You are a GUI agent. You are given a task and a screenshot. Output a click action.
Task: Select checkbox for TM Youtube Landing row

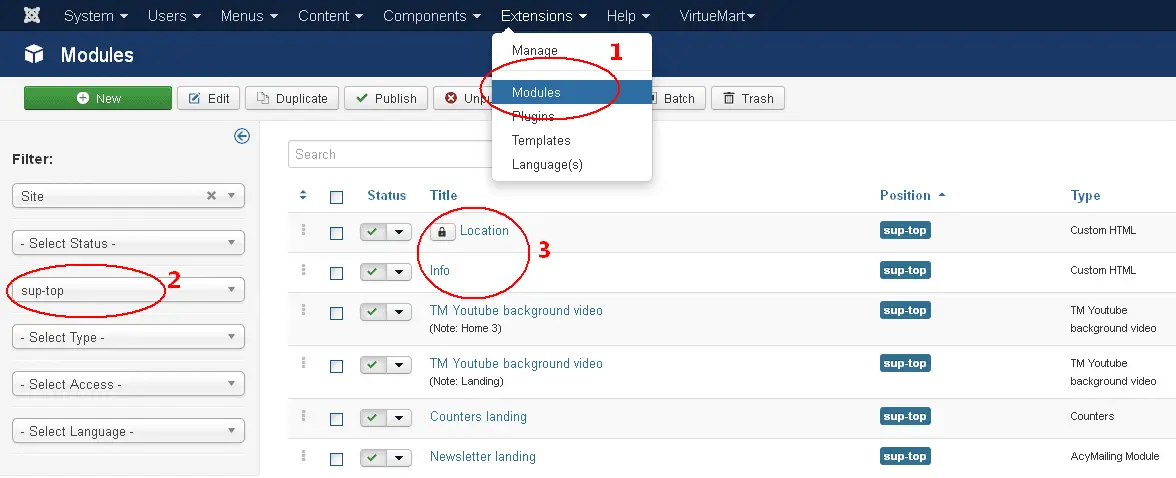click(x=337, y=366)
